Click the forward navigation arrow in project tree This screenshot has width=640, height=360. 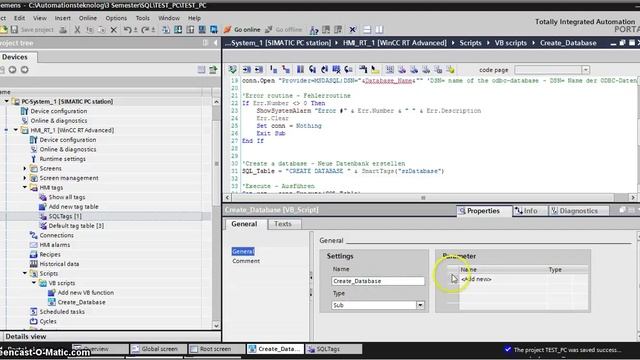(24, 70)
